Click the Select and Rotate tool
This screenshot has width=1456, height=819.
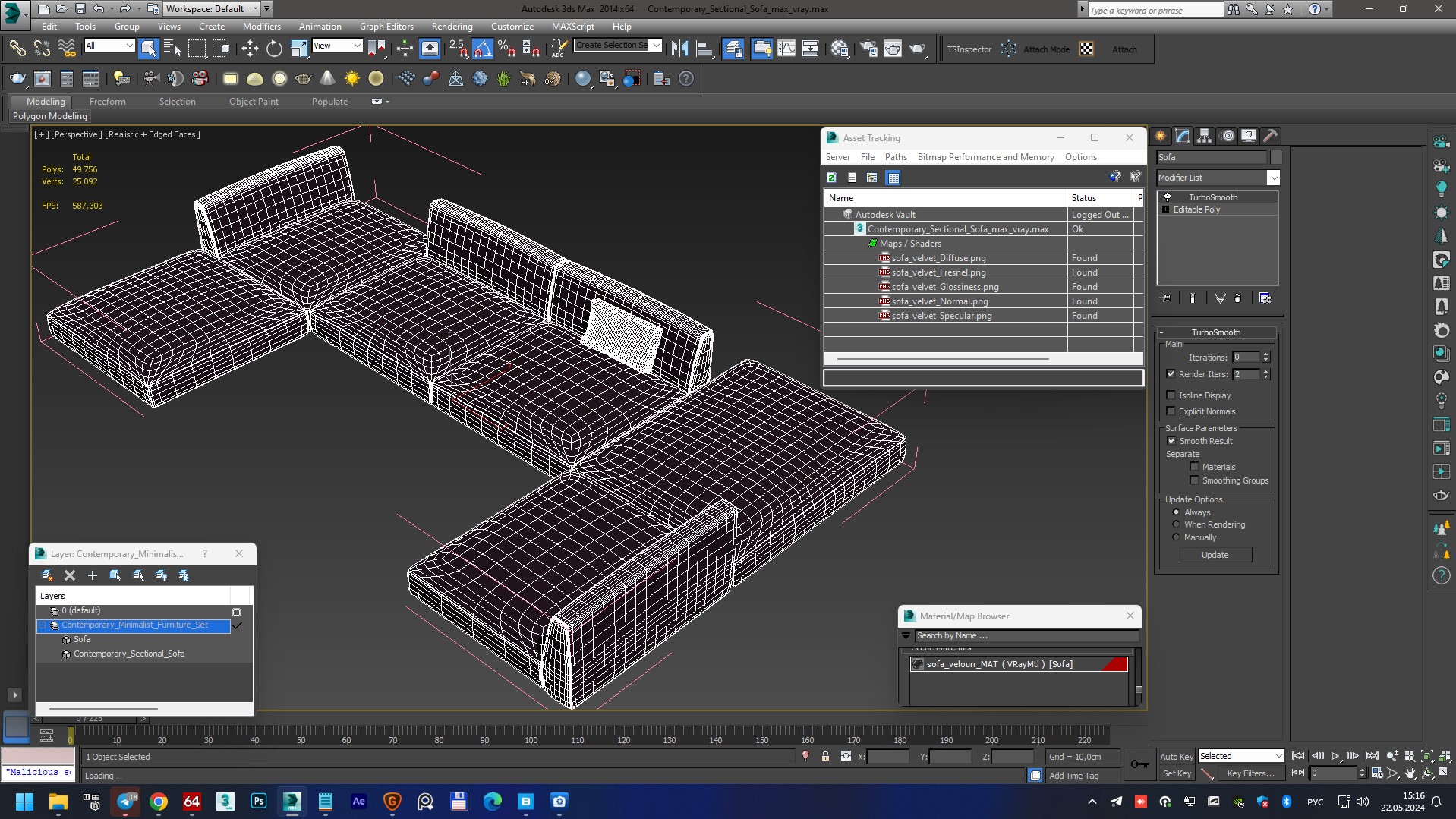point(274,49)
